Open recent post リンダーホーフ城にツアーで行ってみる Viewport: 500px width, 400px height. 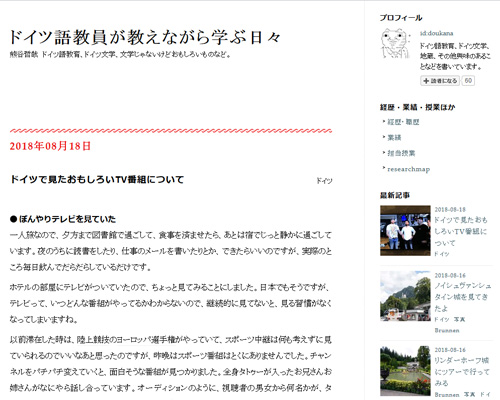coord(462,371)
